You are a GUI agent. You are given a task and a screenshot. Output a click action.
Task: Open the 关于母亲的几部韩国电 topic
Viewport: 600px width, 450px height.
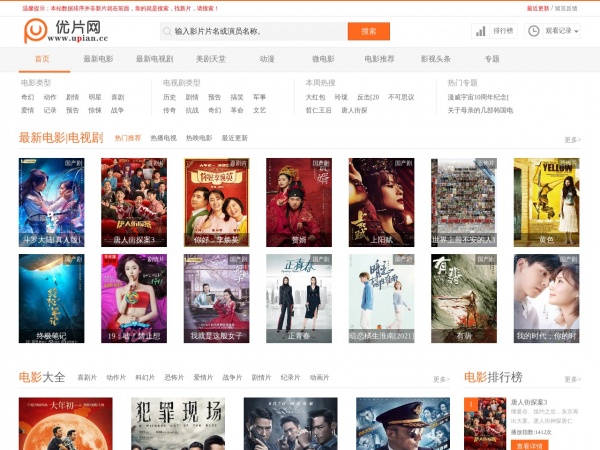pos(480,110)
